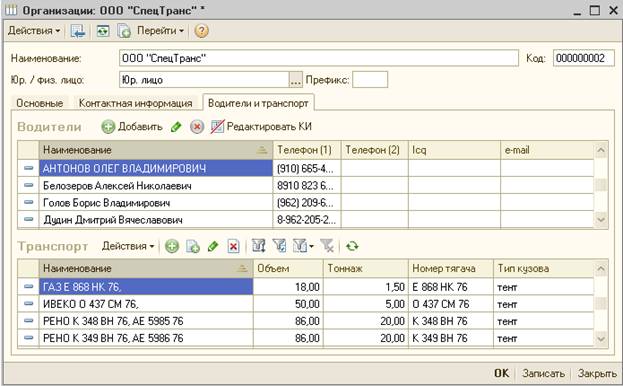Click the Префикс input field
This screenshot has height=386, width=623.
point(370,80)
